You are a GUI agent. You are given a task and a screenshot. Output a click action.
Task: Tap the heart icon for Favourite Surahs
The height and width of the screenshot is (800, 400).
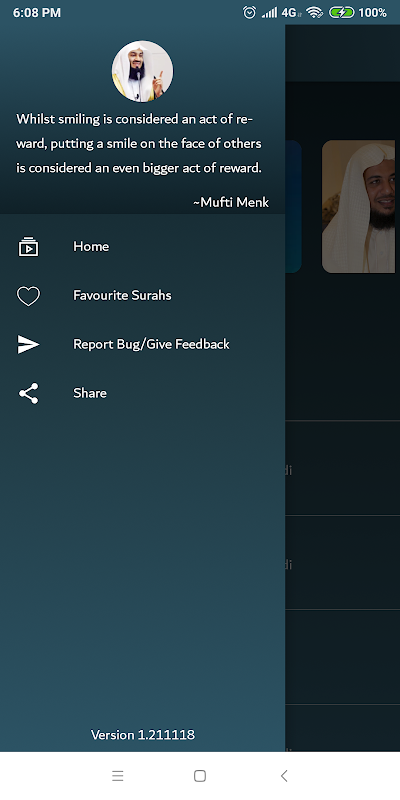click(29, 296)
